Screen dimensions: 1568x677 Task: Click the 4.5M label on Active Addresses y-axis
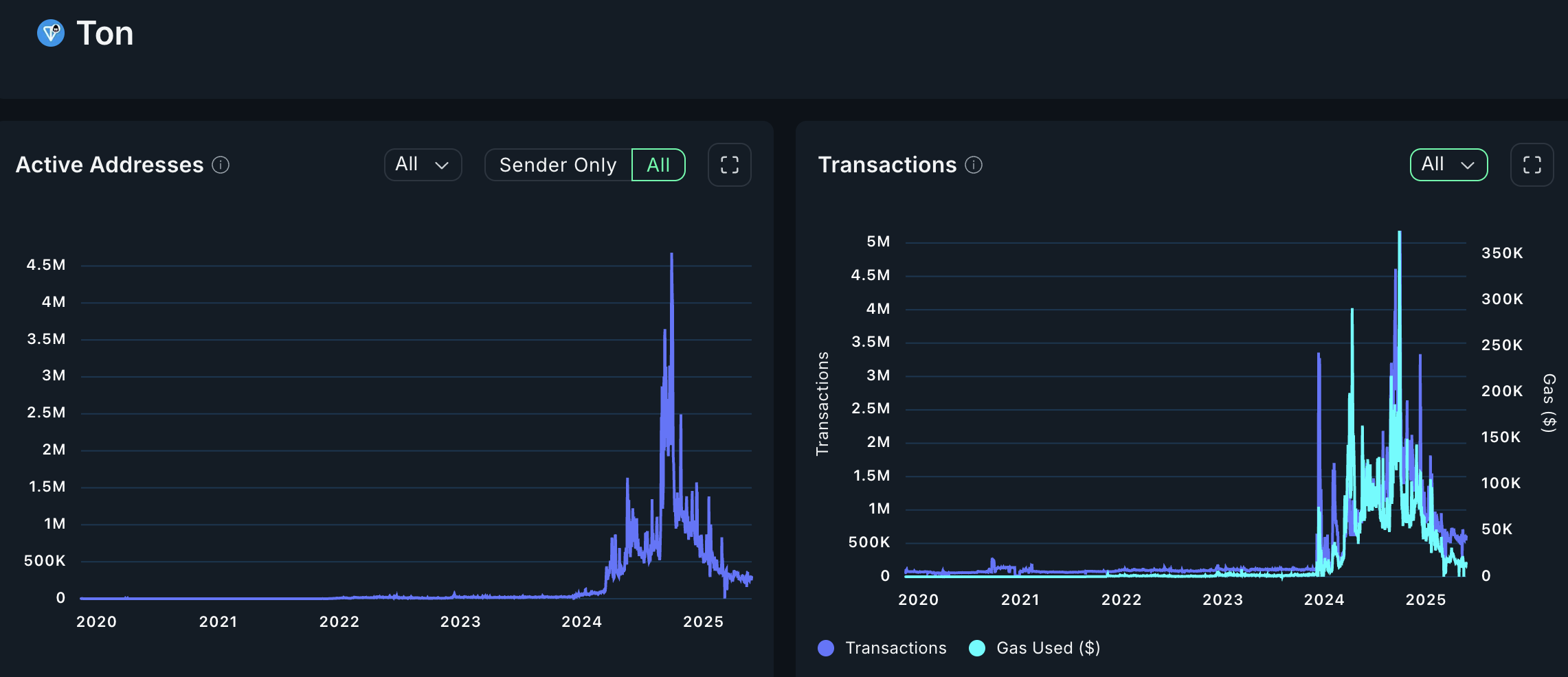pos(46,265)
